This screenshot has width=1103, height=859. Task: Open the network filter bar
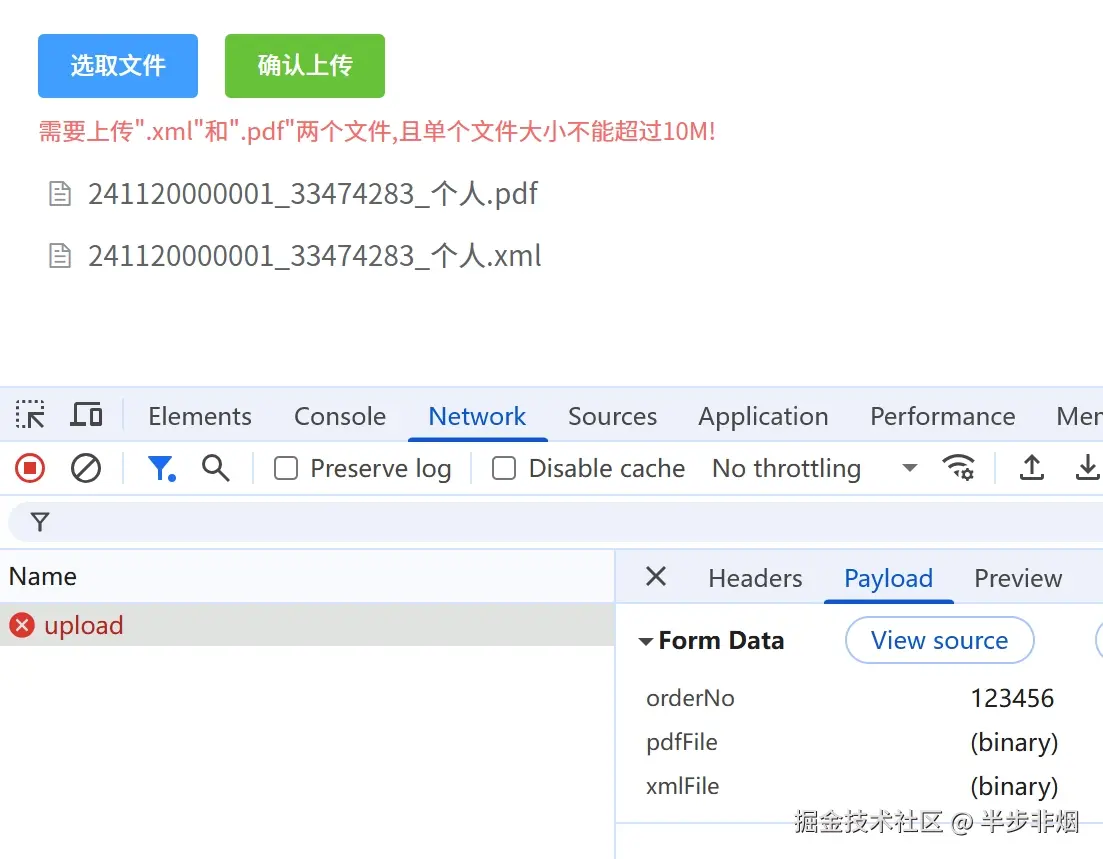[x=161, y=468]
